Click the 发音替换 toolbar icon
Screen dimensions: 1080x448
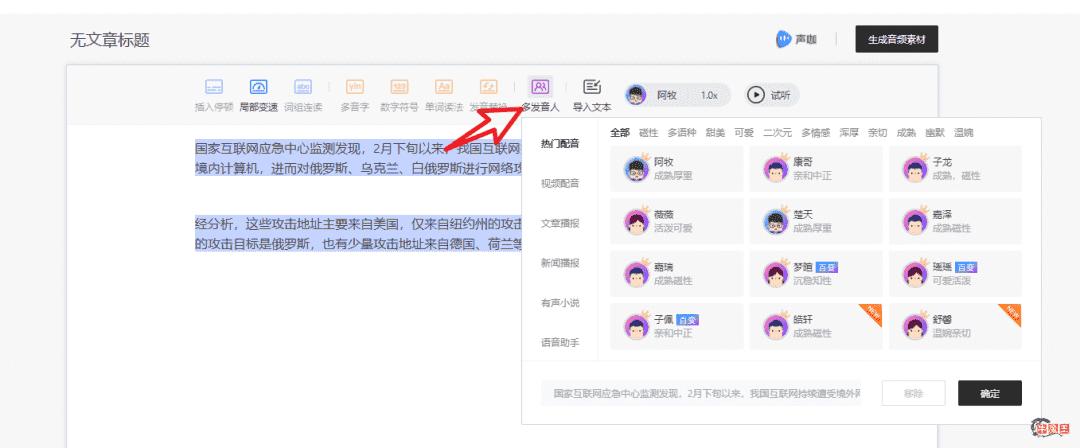489,87
